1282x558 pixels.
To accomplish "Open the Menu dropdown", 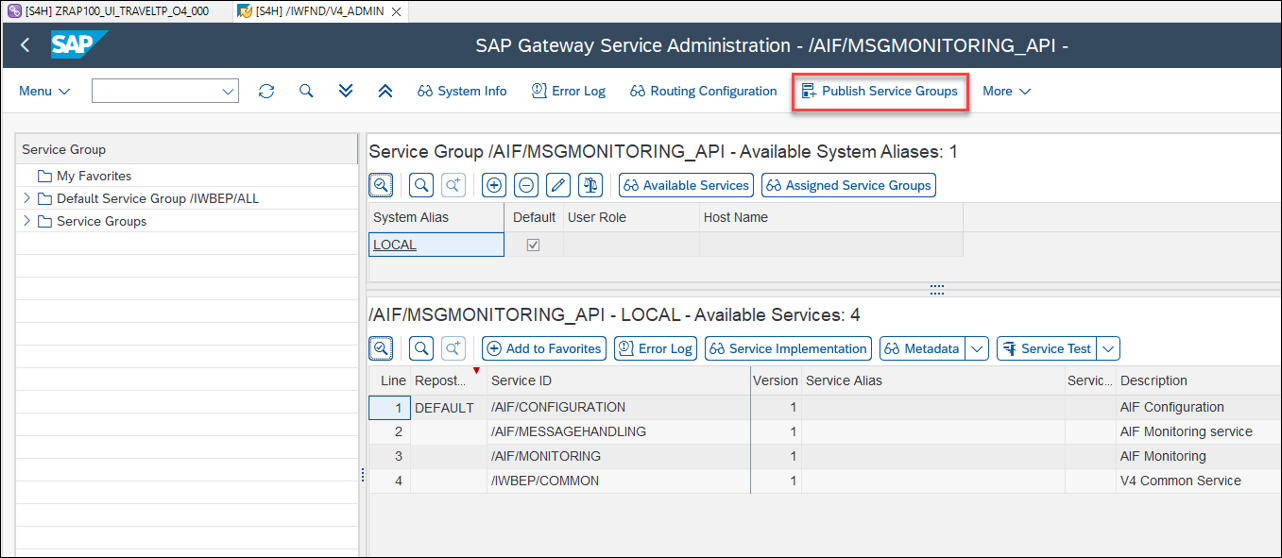I will click(45, 91).
